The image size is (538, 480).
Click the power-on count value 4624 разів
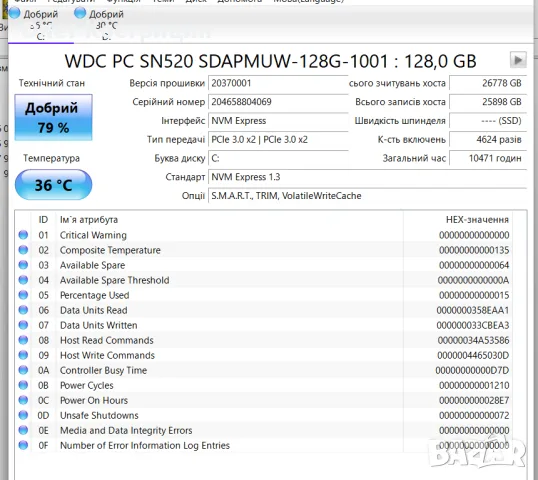(x=488, y=140)
